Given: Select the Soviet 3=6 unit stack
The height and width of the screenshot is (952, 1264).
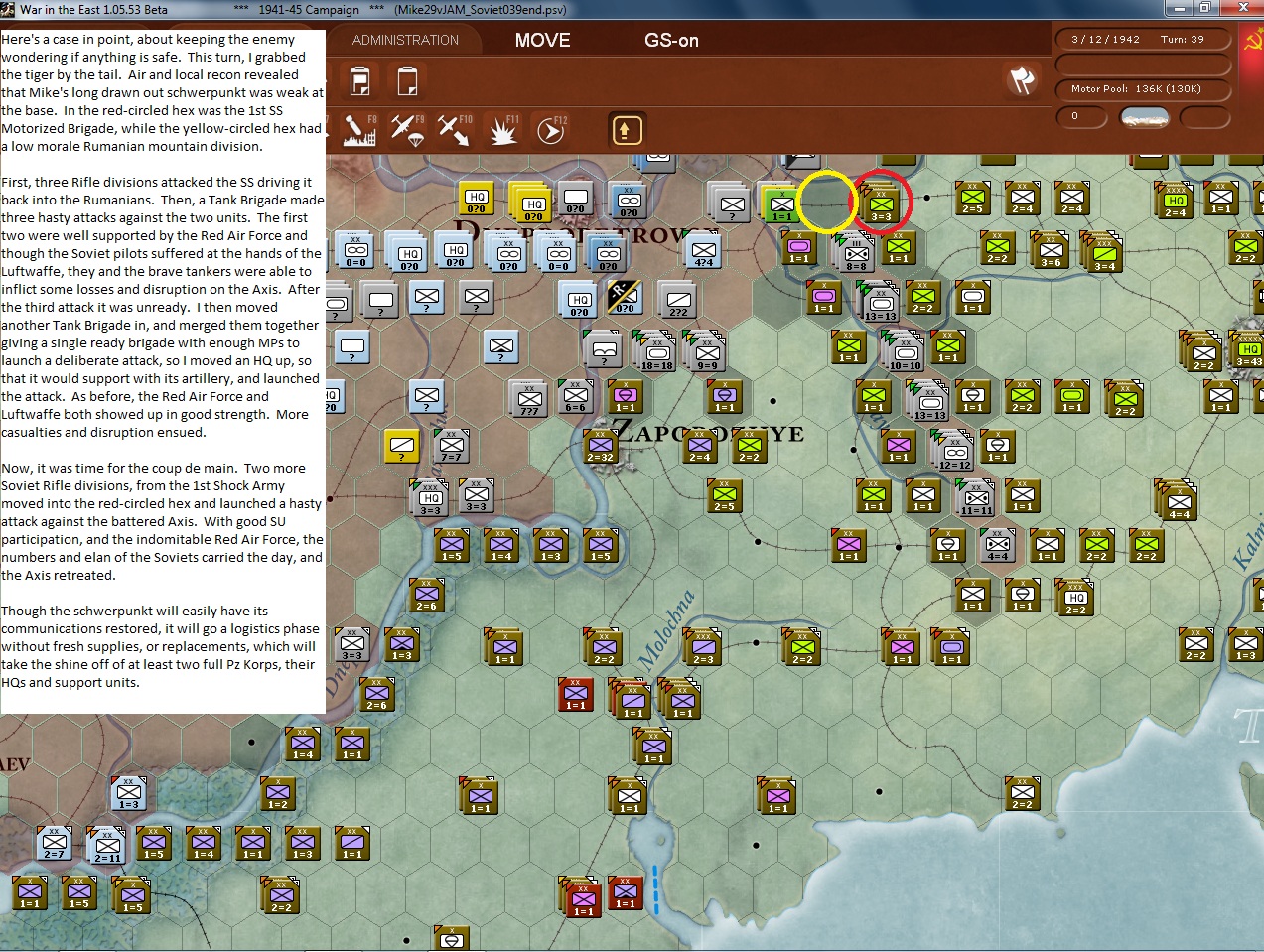Looking at the screenshot, I should (1049, 250).
